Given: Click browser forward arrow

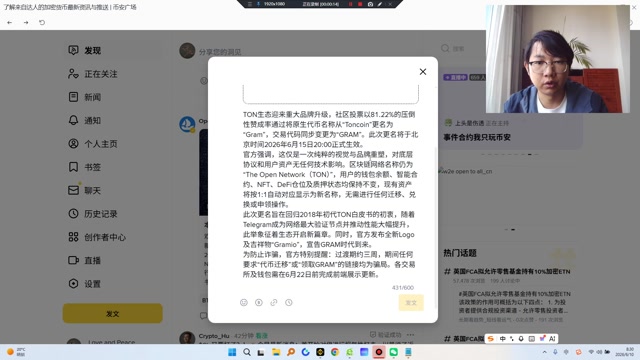Looking at the screenshot, I should (26, 22).
